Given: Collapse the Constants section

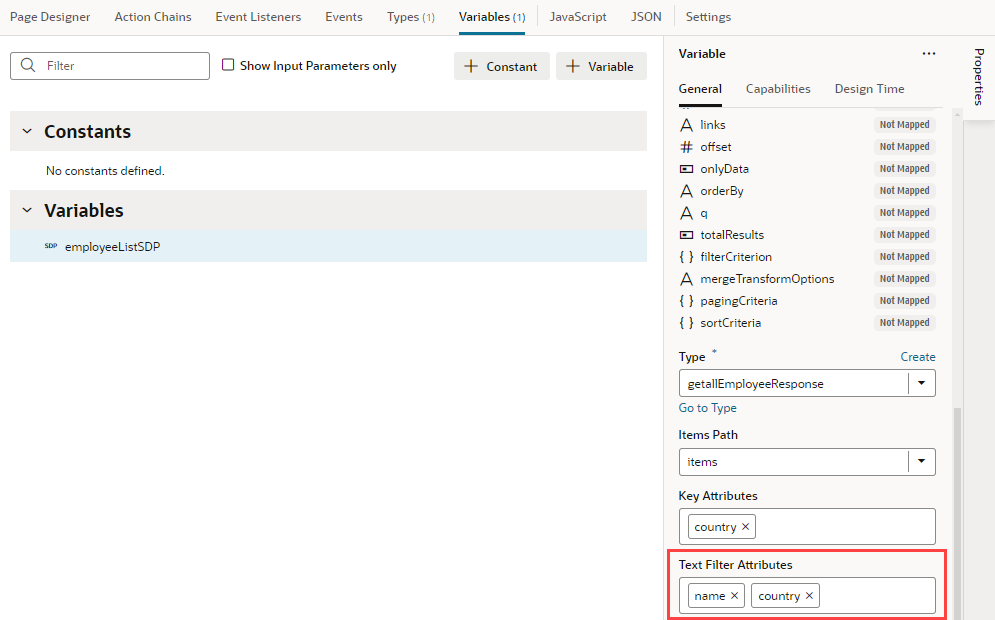Looking at the screenshot, I should pos(27,131).
